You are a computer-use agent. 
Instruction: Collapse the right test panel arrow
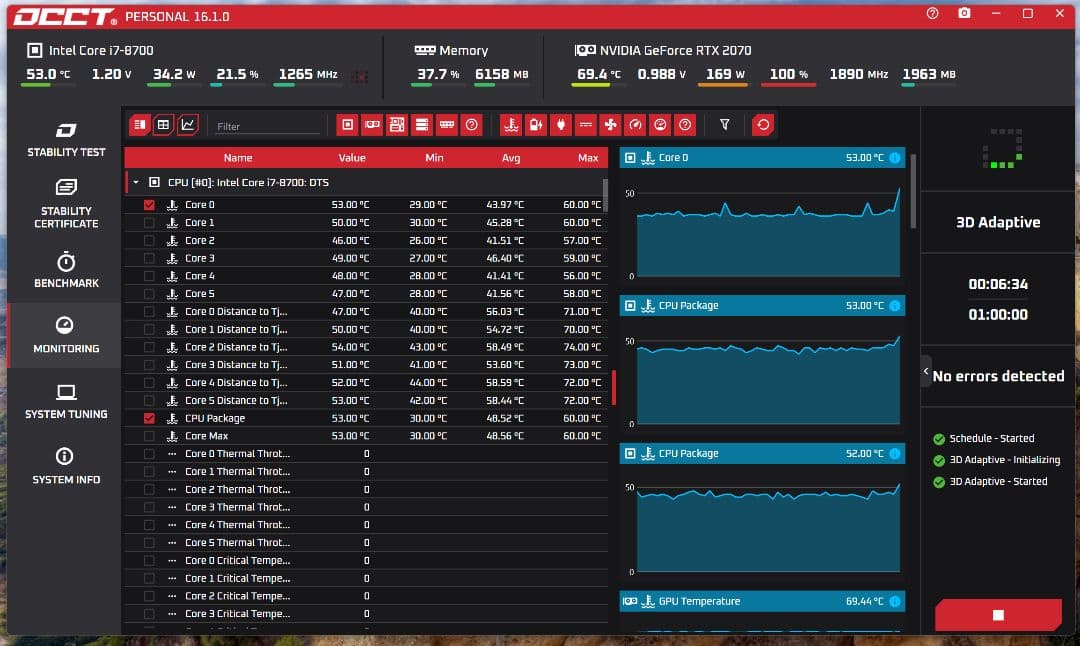[925, 371]
